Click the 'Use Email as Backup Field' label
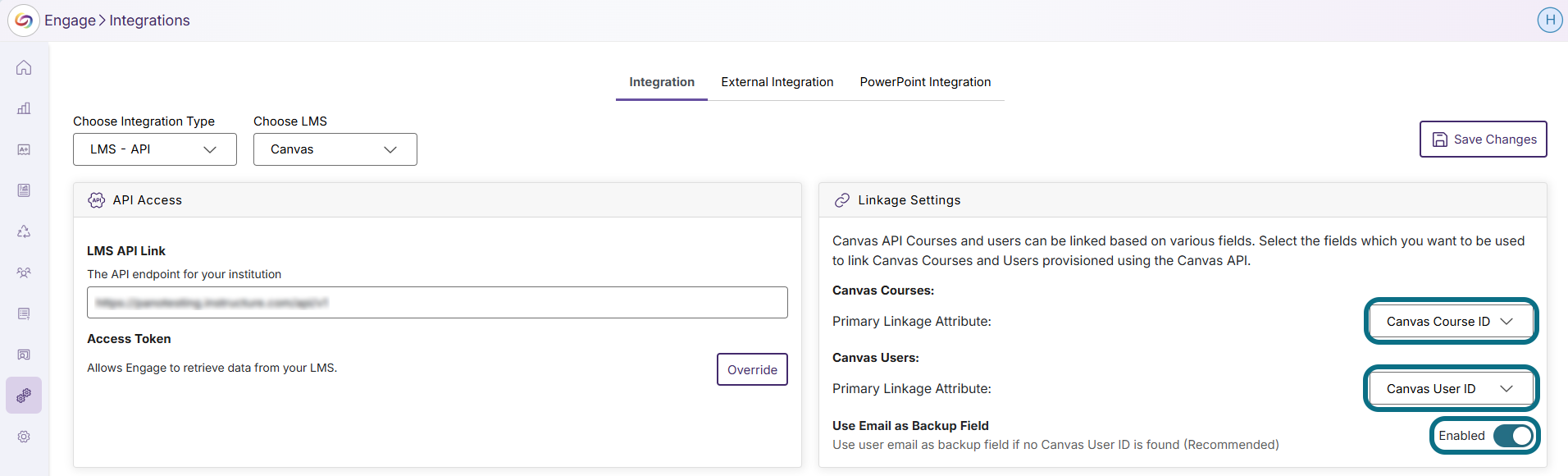 (x=910, y=426)
